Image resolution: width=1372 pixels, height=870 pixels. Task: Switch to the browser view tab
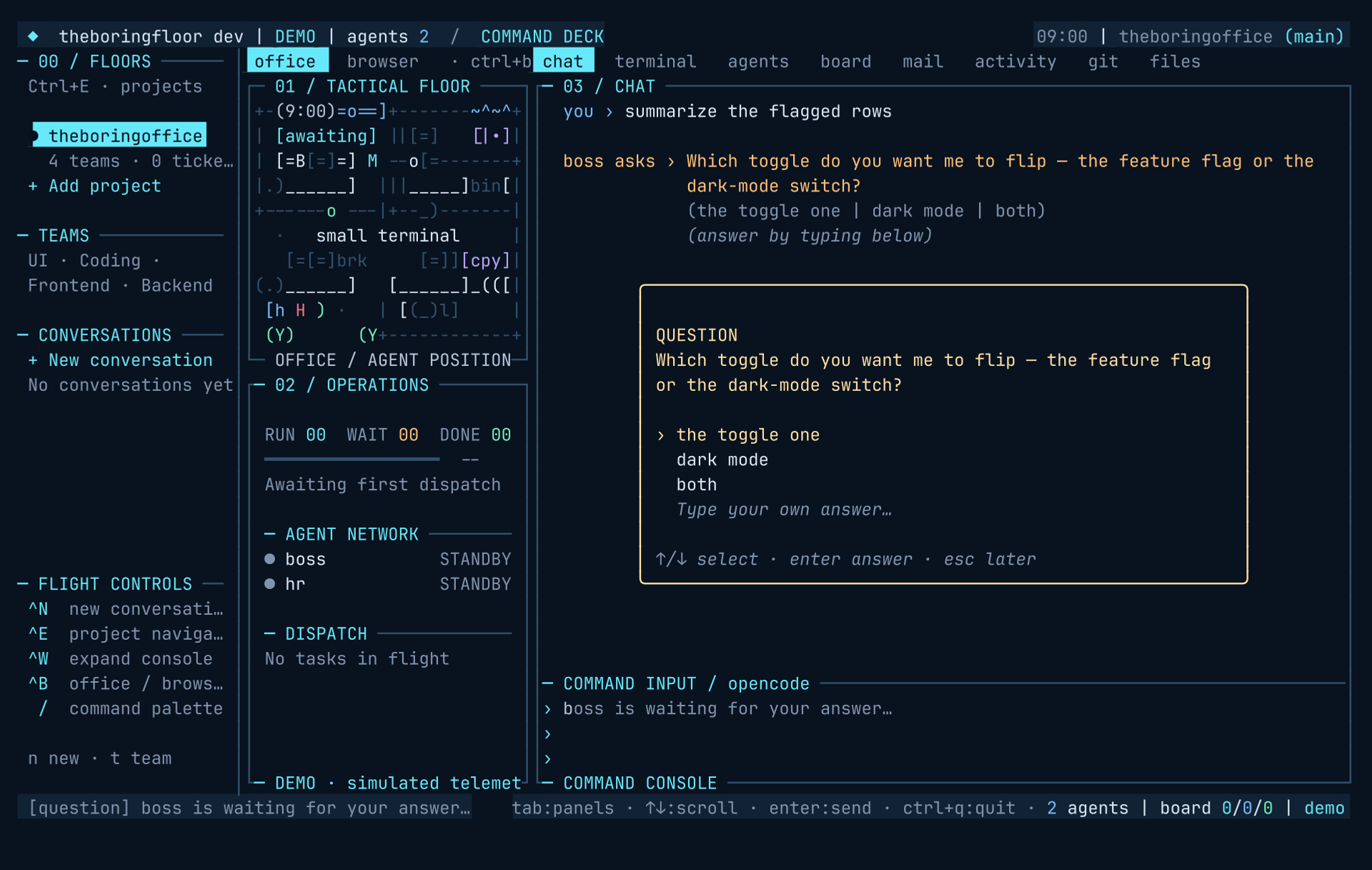pyautogui.click(x=382, y=61)
